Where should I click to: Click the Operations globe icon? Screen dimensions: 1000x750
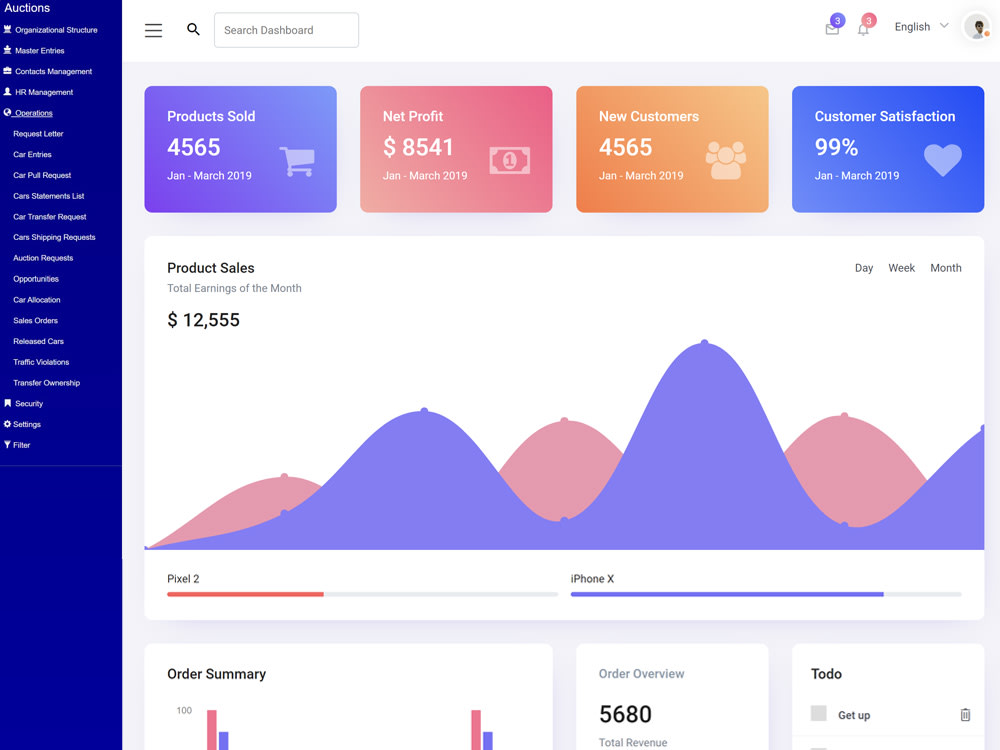tap(8, 112)
